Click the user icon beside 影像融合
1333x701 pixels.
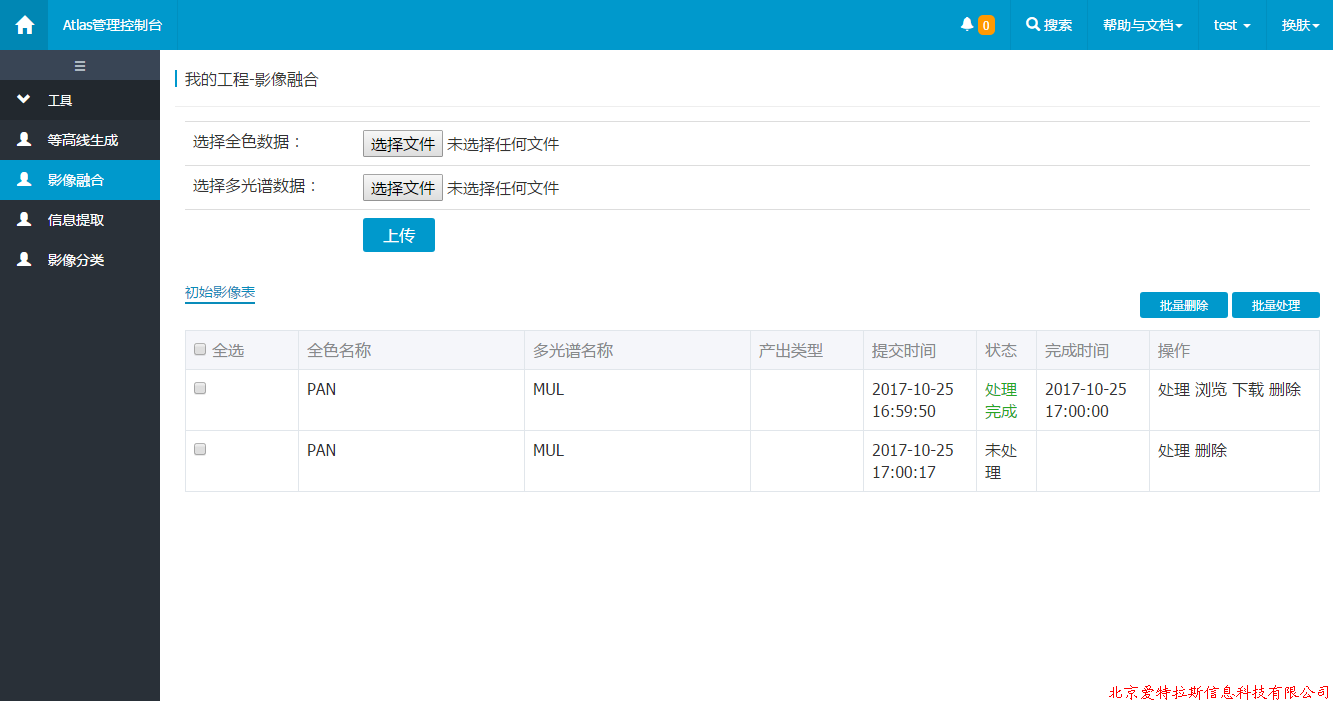(24, 180)
